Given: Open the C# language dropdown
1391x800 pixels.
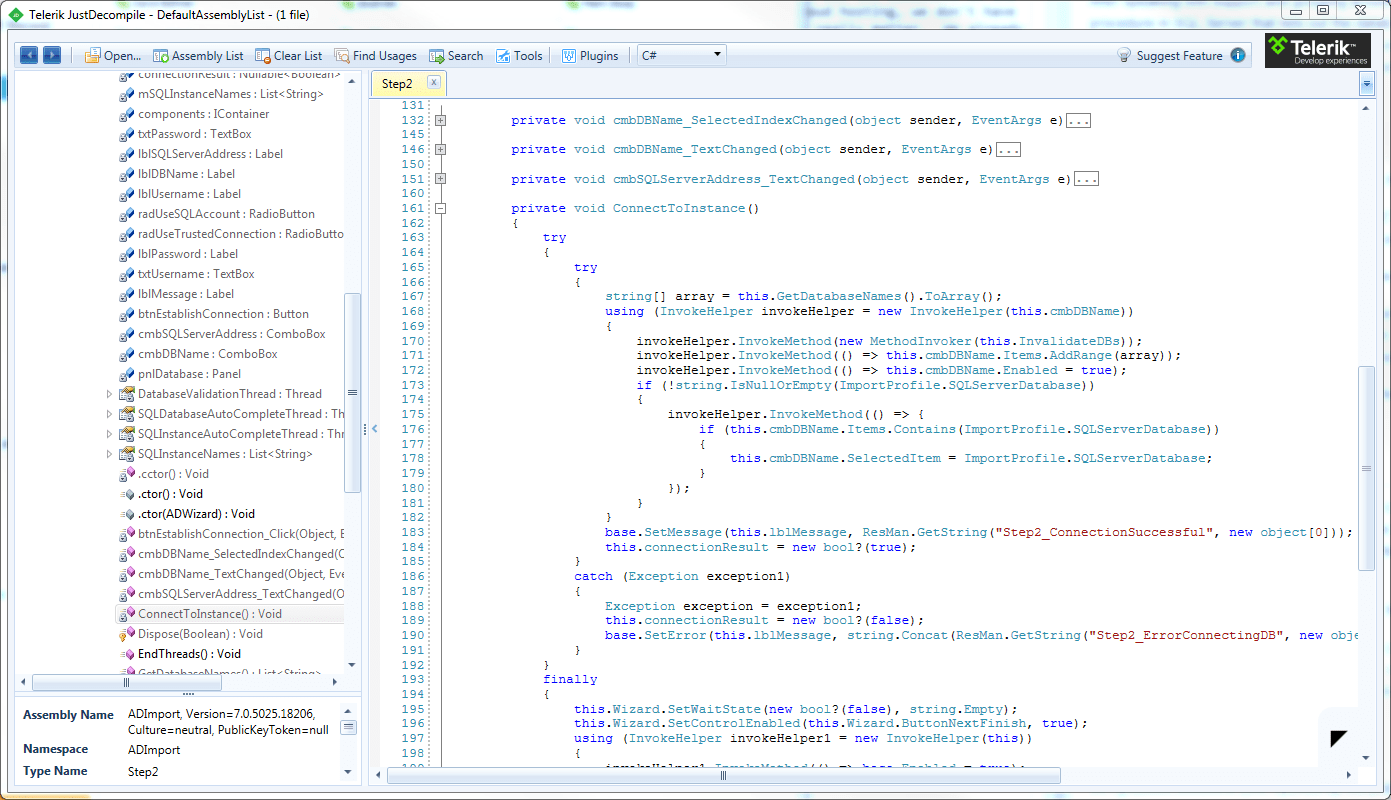Looking at the screenshot, I should click(x=682, y=55).
